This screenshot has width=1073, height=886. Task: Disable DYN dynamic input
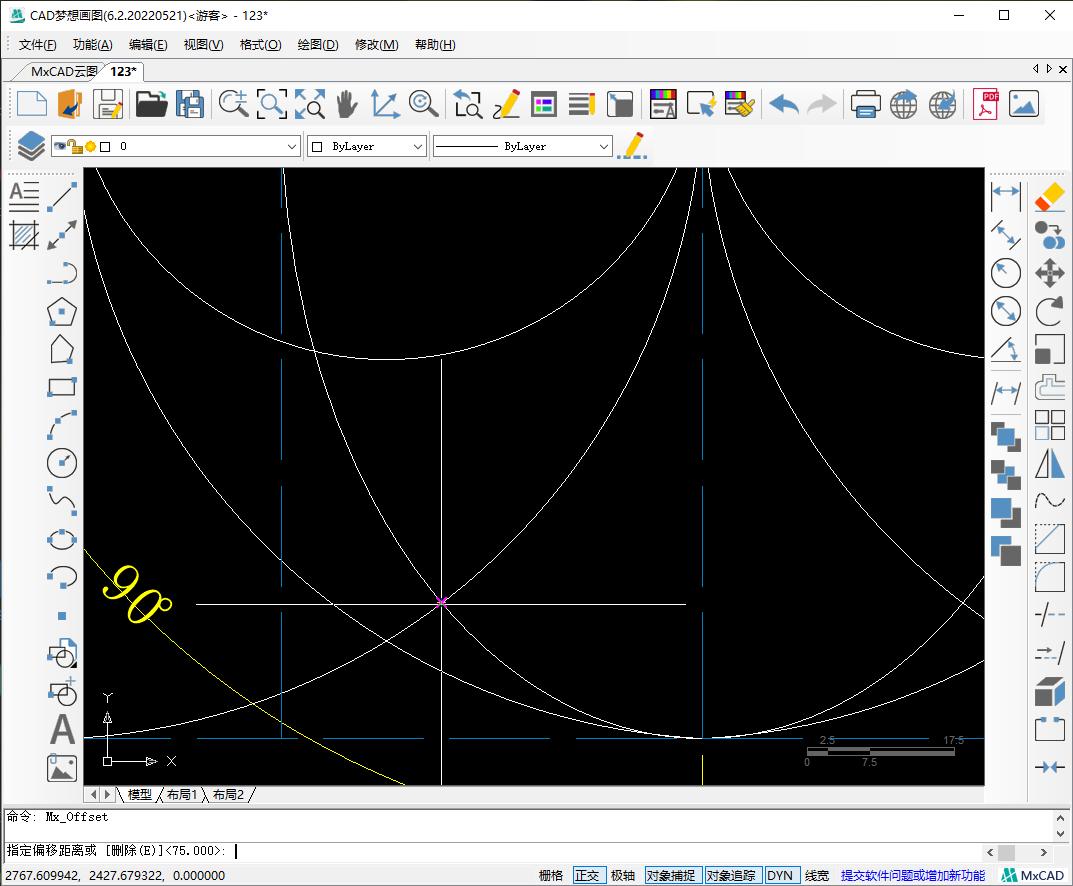point(780,875)
